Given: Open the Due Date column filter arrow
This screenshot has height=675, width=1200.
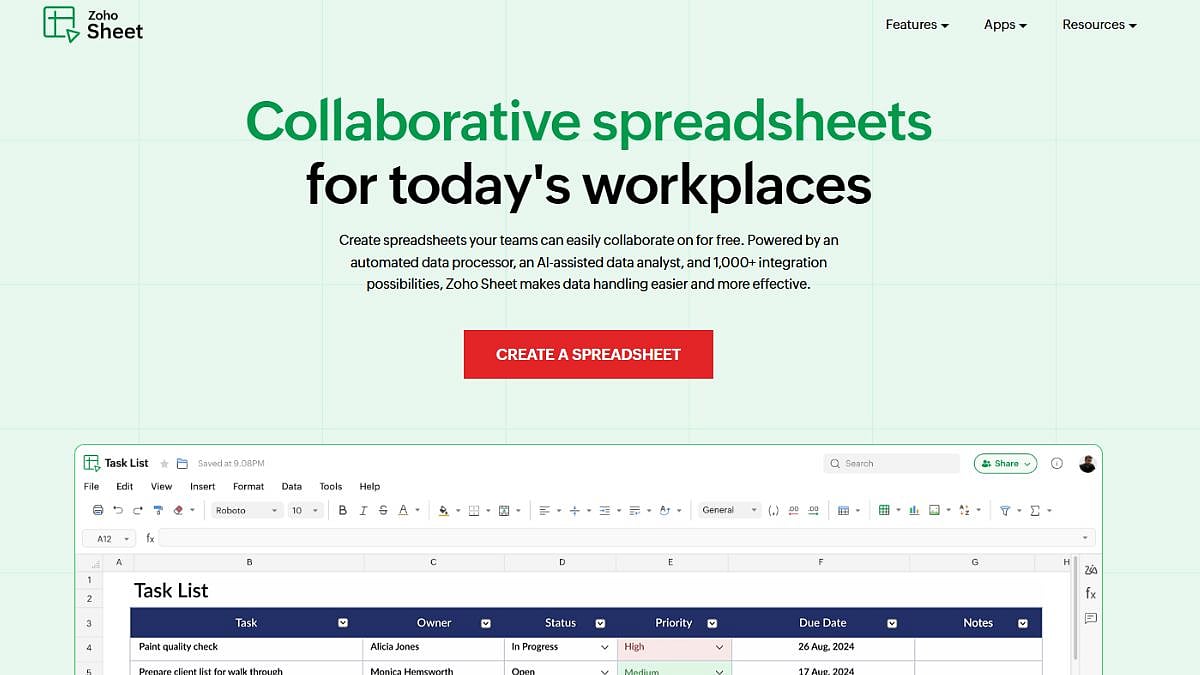Looking at the screenshot, I should coord(893,623).
